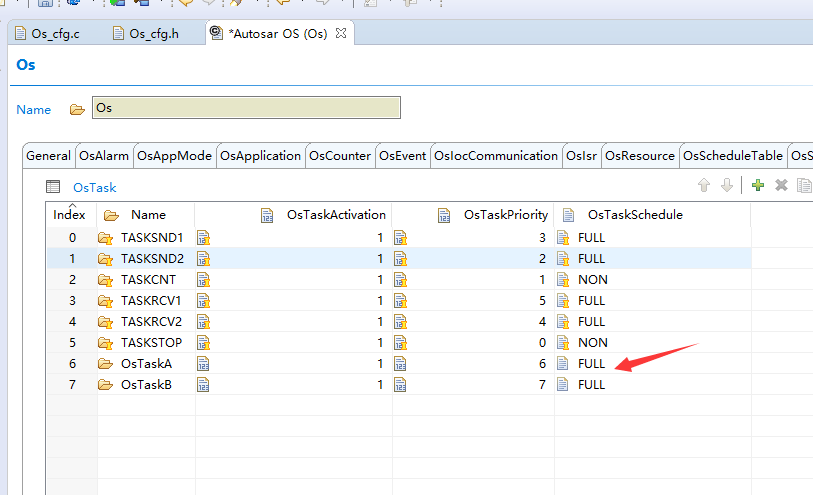Select the TASKCNT row name
This screenshot has width=813, height=495.
pyautogui.click(x=148, y=280)
